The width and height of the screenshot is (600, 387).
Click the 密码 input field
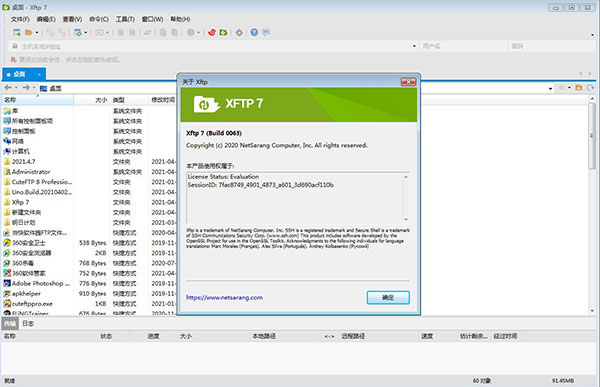[553, 46]
